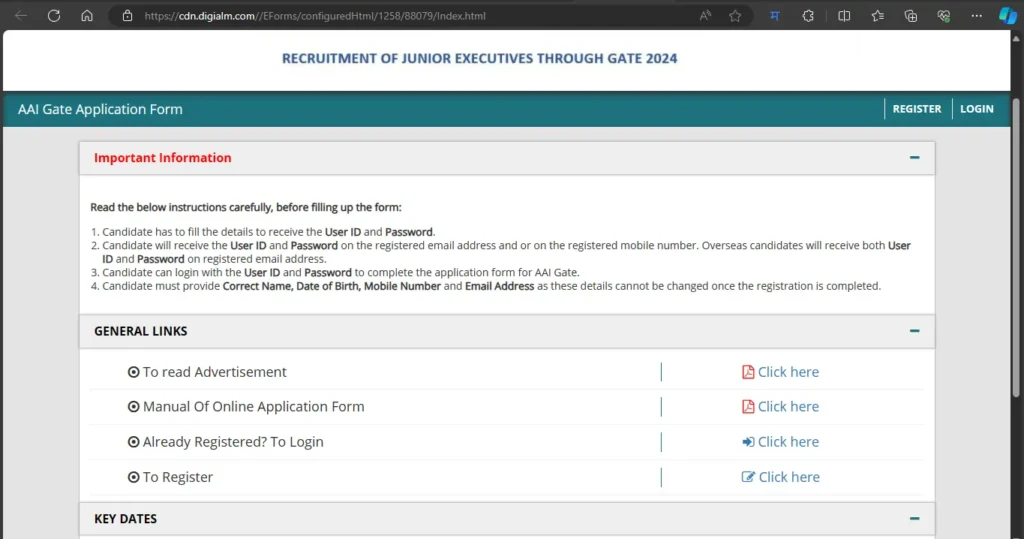
Task: Collapse the General Links section
Action: (x=914, y=331)
